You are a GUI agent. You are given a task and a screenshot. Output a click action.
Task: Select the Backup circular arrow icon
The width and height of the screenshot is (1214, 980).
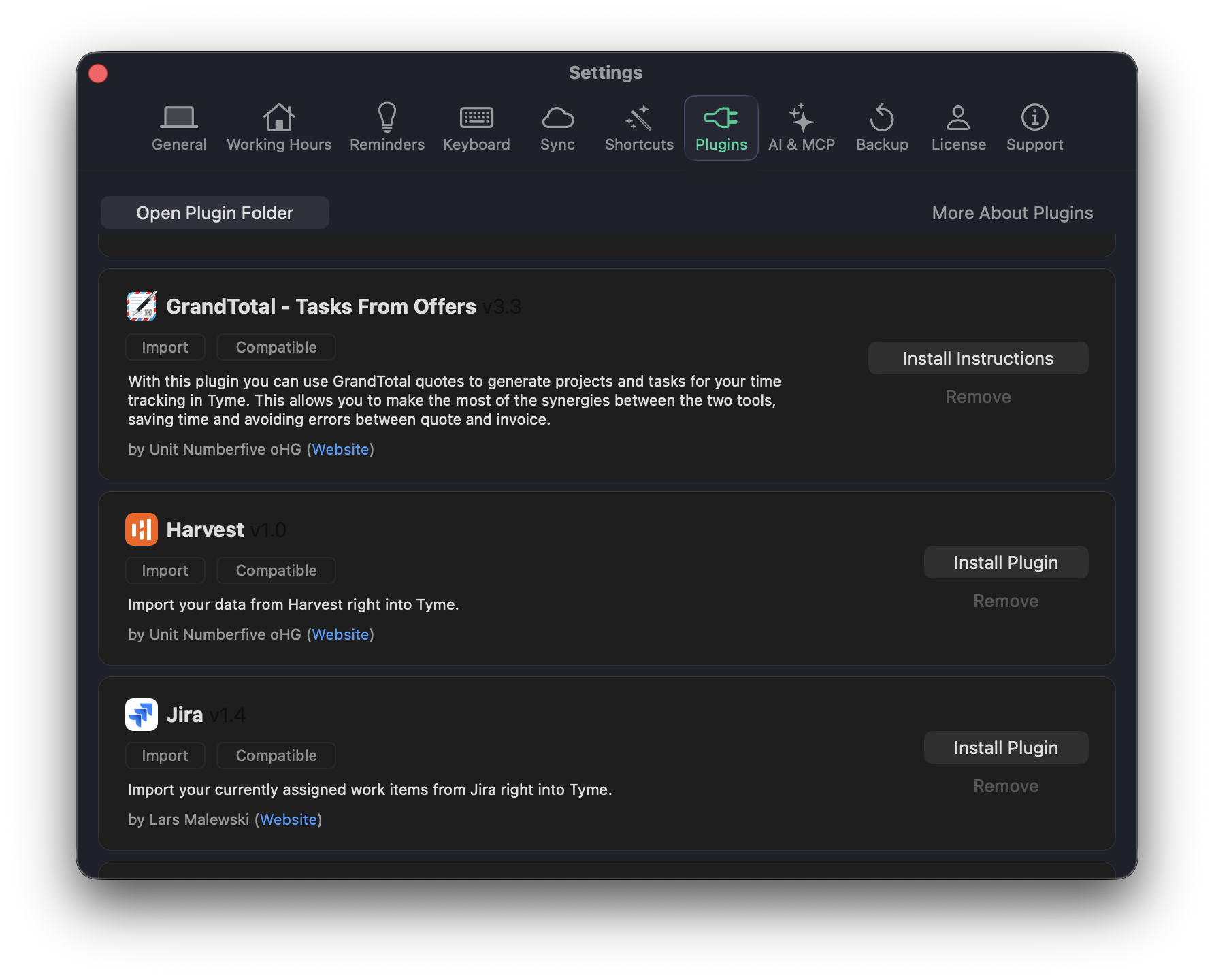(882, 117)
